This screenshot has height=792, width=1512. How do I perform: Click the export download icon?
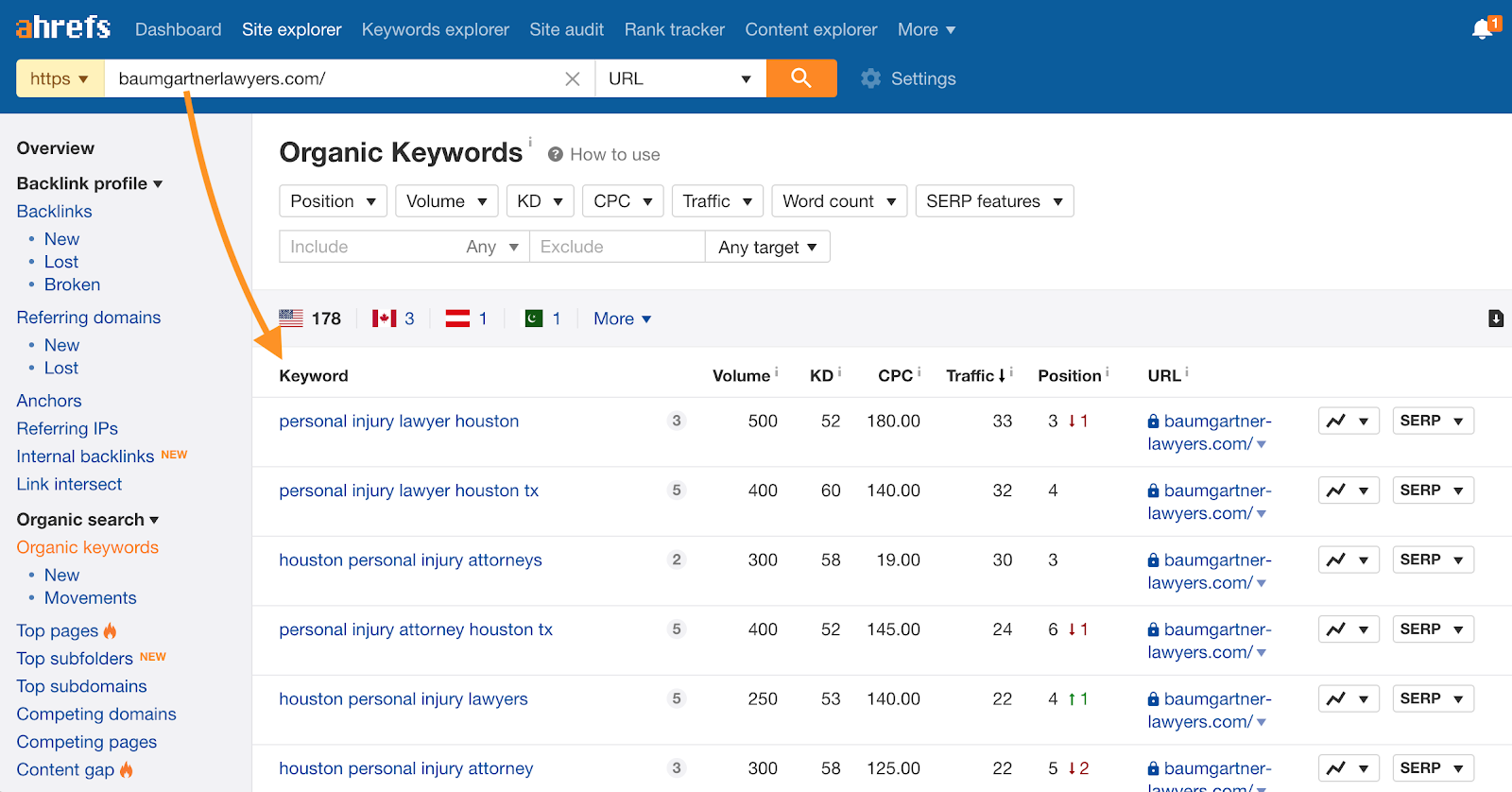[1495, 319]
